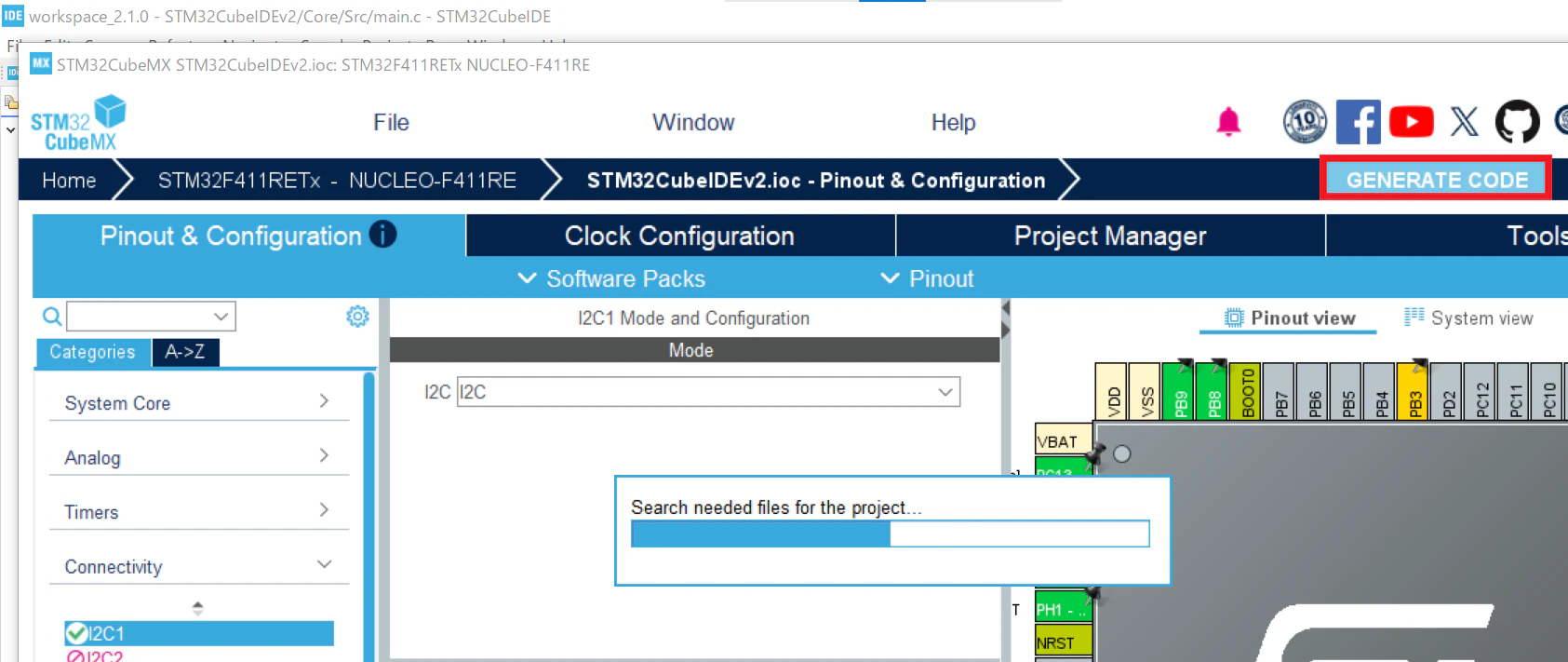Image resolution: width=1568 pixels, height=662 pixels.
Task: Open the X (Twitter) icon link
Action: pyautogui.click(x=1464, y=122)
